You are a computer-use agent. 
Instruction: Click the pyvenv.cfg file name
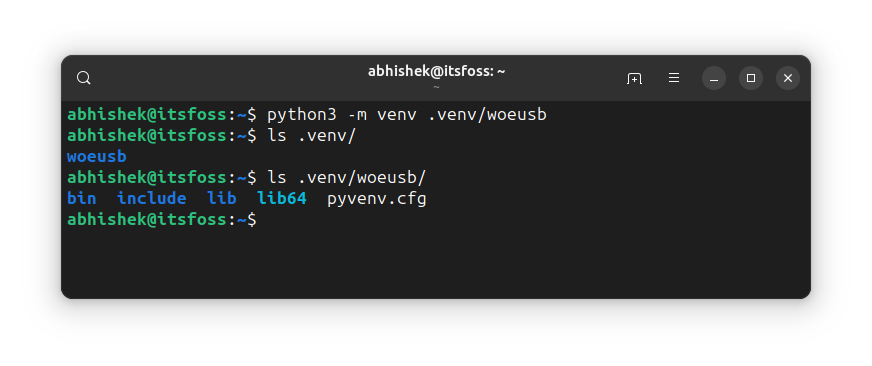coord(376,199)
